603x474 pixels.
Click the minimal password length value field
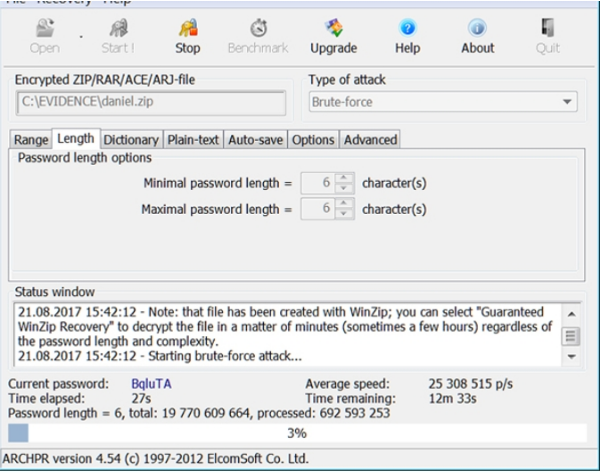tap(318, 183)
